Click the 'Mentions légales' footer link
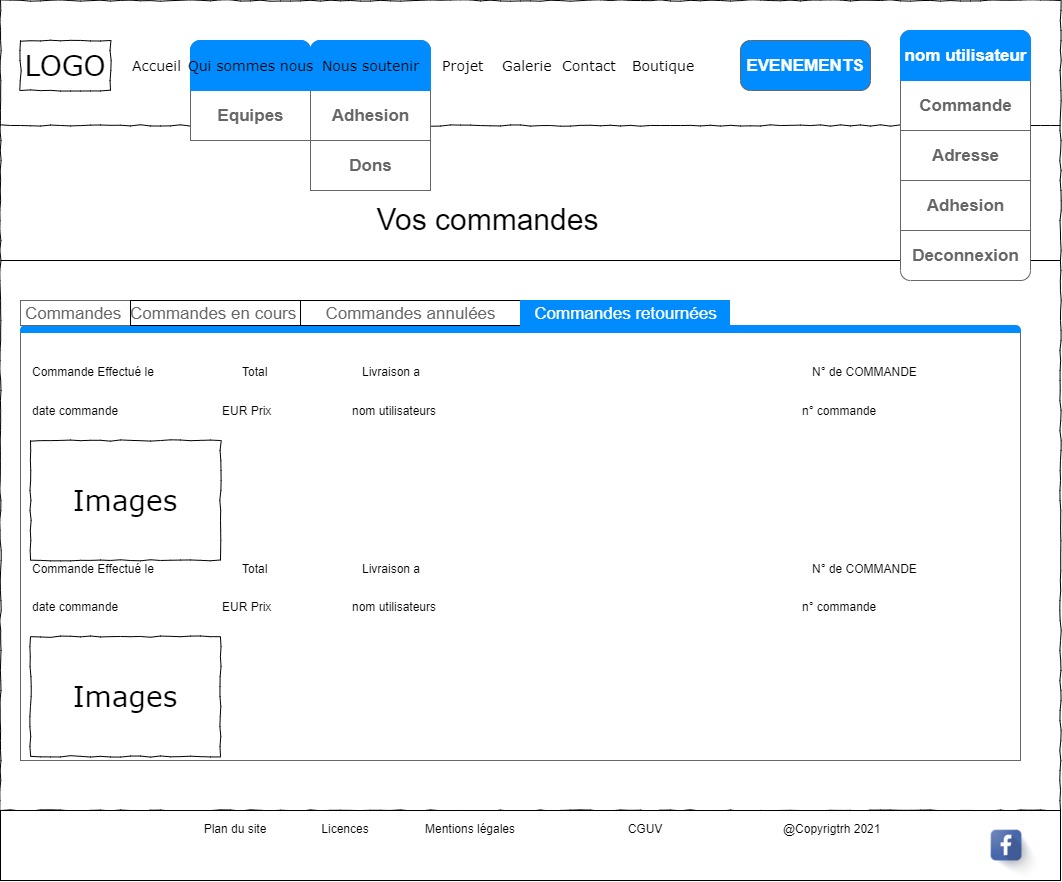1062x882 pixels. pos(469,829)
